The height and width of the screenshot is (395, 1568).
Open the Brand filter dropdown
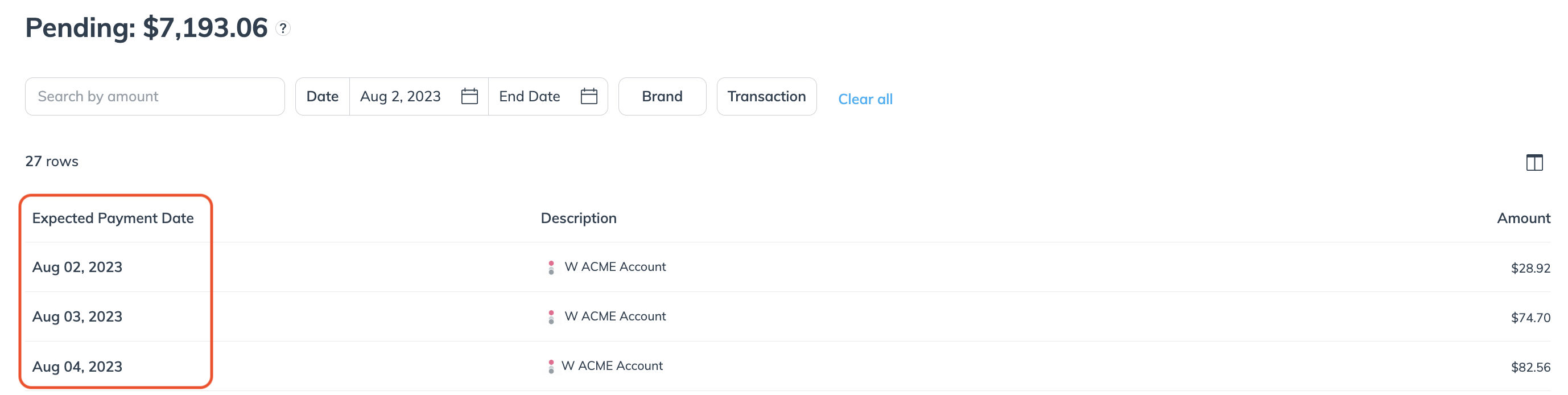pyautogui.click(x=662, y=96)
